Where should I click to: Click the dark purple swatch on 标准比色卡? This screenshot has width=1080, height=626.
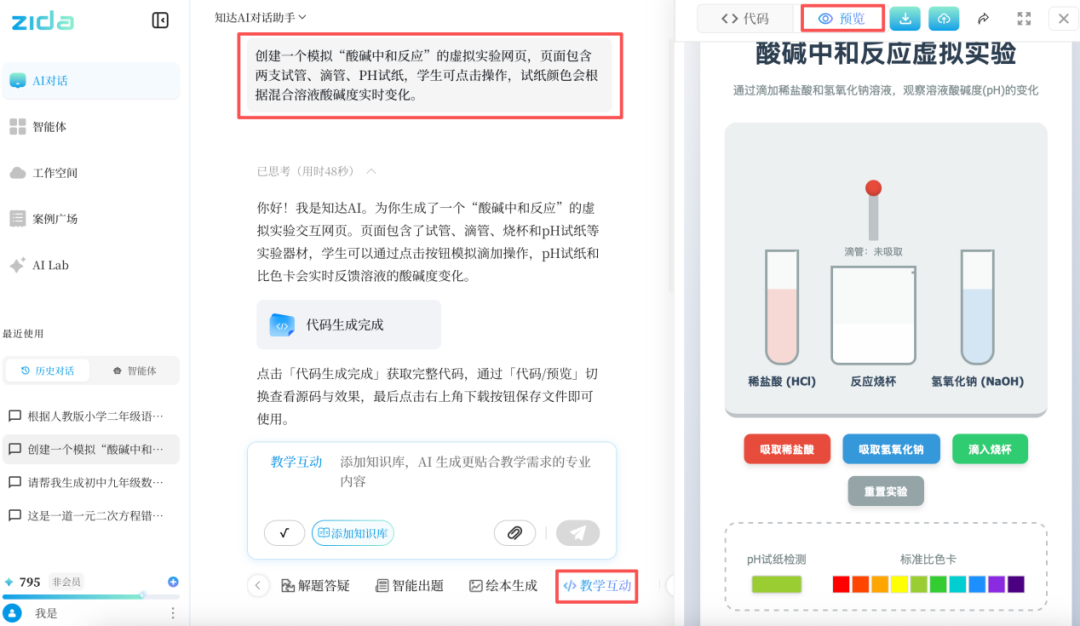[1016, 584]
